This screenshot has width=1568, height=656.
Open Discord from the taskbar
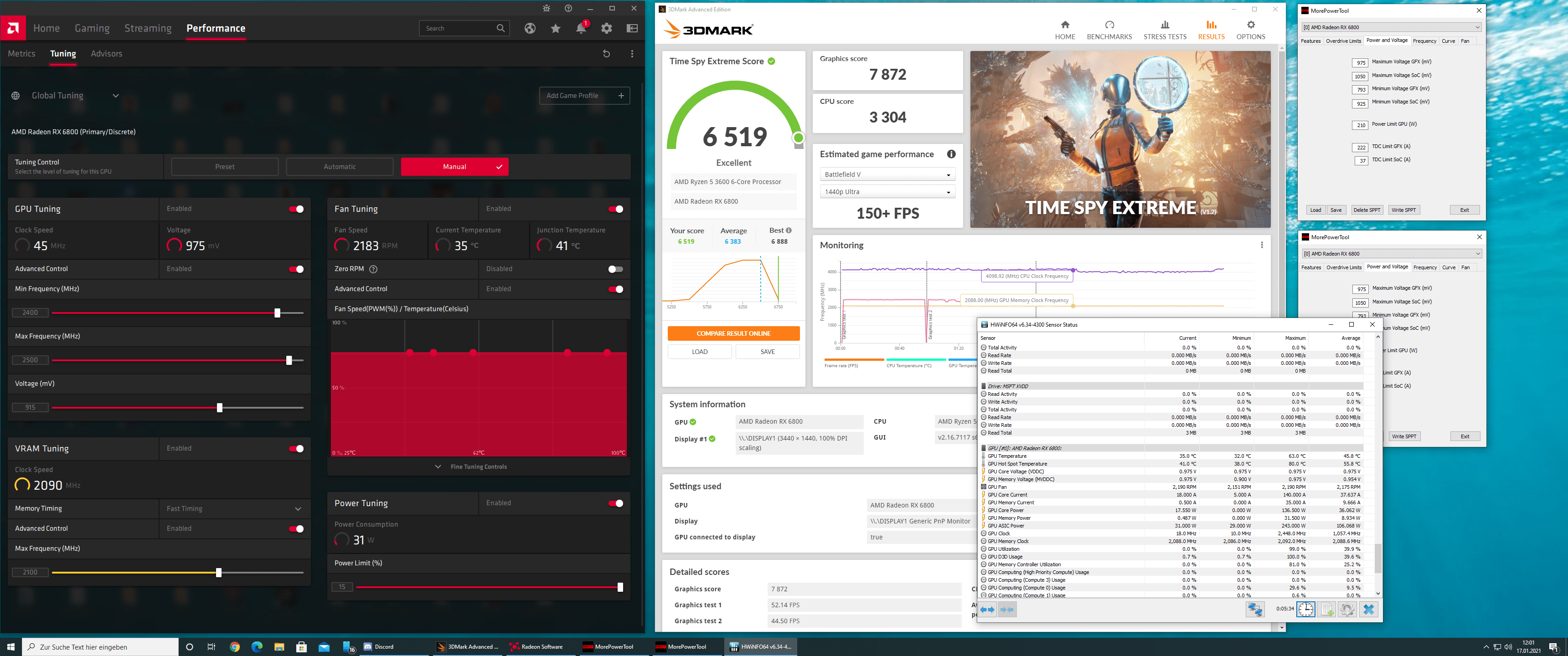click(x=379, y=647)
